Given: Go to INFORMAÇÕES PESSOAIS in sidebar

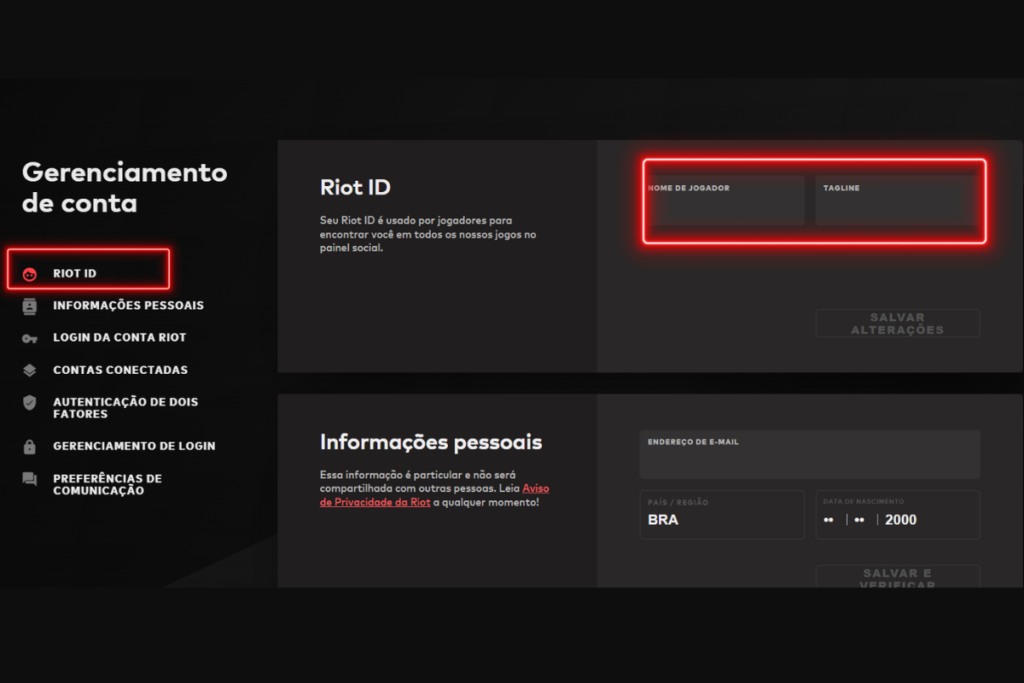Looking at the screenshot, I should point(129,306).
